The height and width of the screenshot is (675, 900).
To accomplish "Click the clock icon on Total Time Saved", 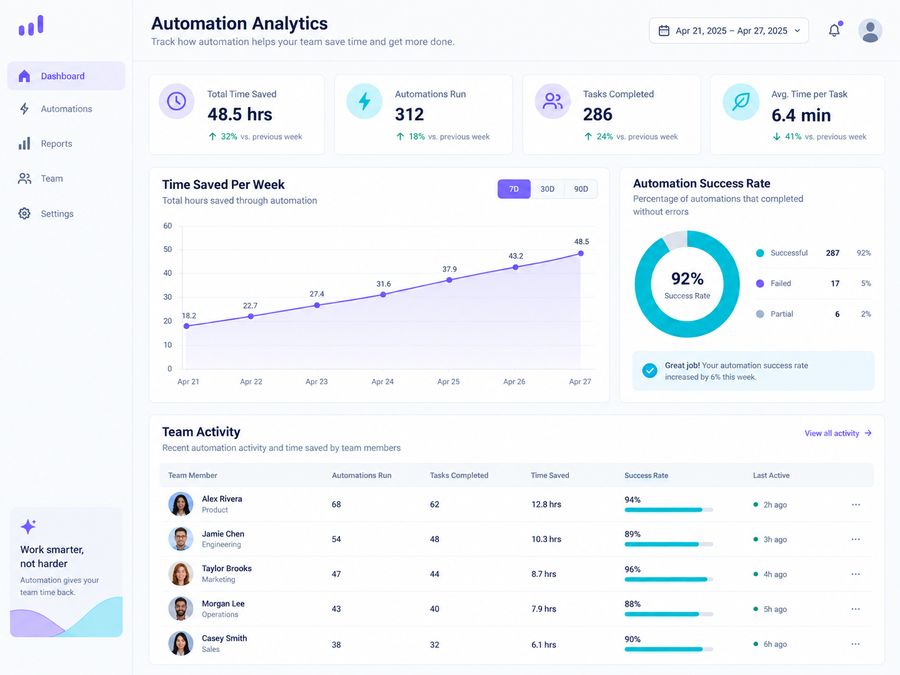I will tap(176, 101).
